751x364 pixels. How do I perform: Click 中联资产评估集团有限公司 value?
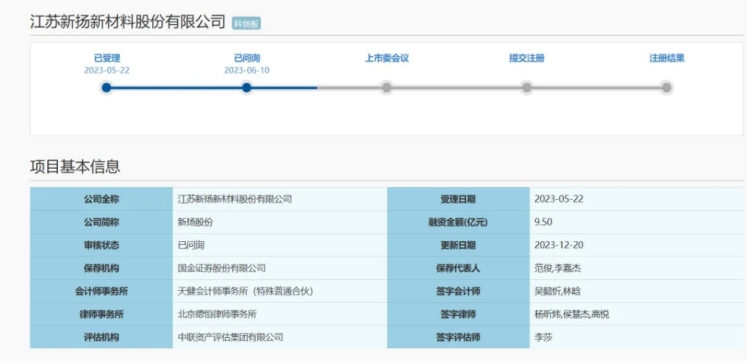pos(230,337)
